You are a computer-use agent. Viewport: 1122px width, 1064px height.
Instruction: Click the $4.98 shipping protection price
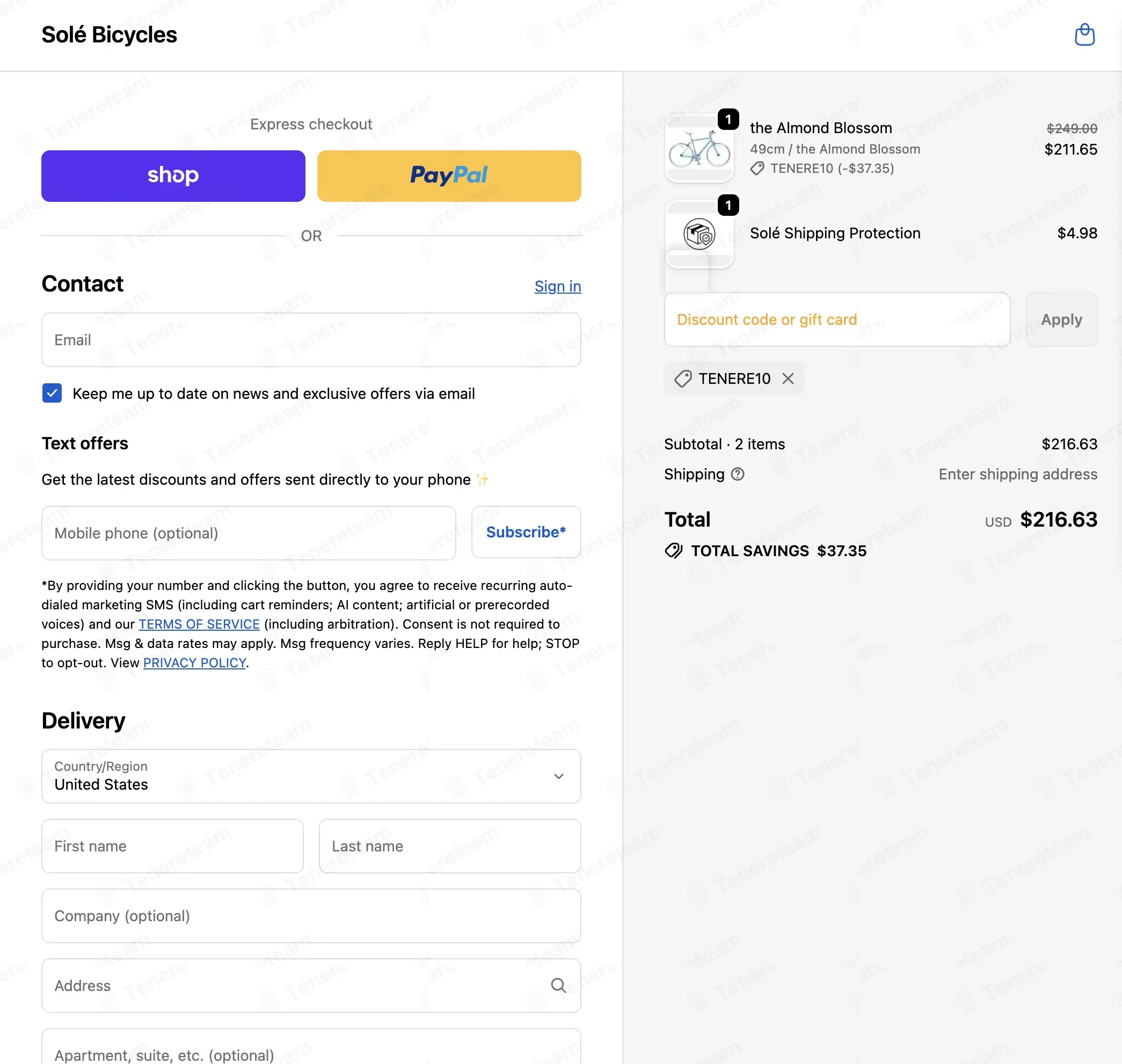(x=1076, y=233)
